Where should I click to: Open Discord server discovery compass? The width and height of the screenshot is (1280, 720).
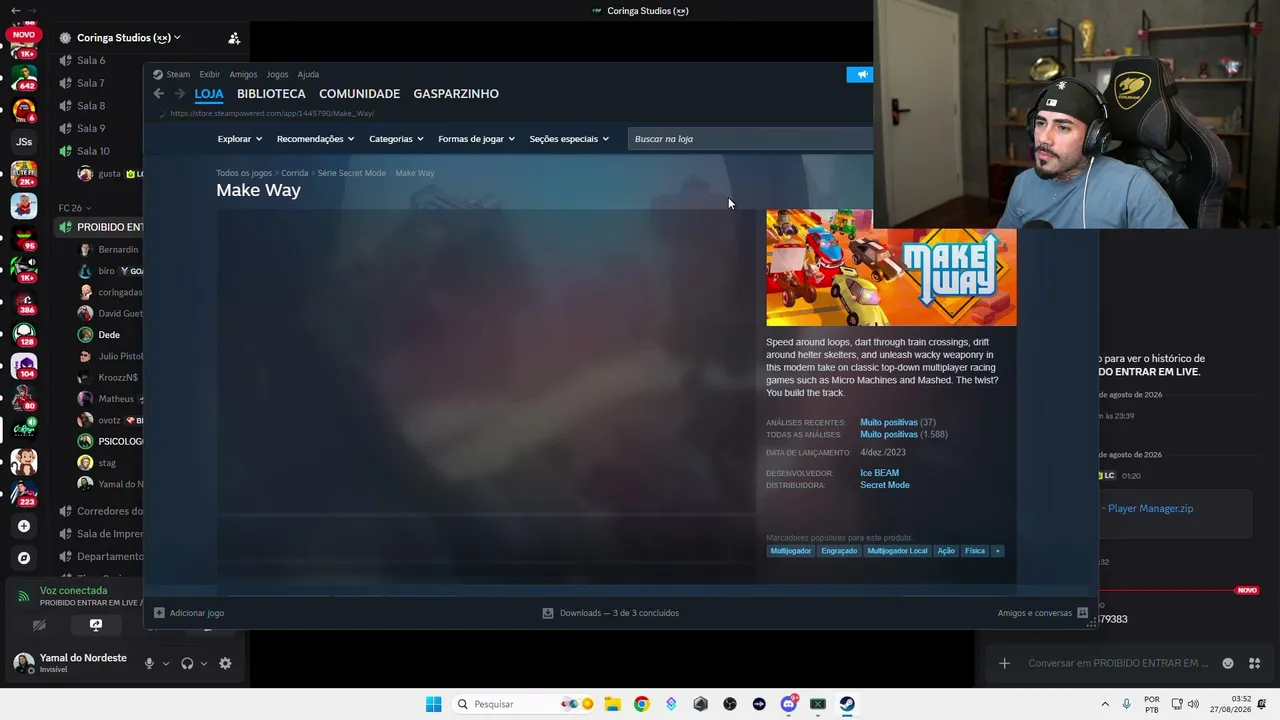coord(24,558)
